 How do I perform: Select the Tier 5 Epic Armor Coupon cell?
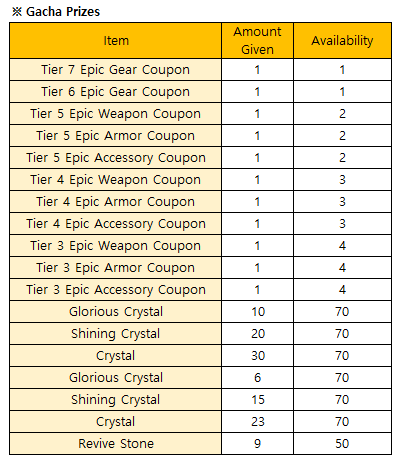click(x=116, y=136)
